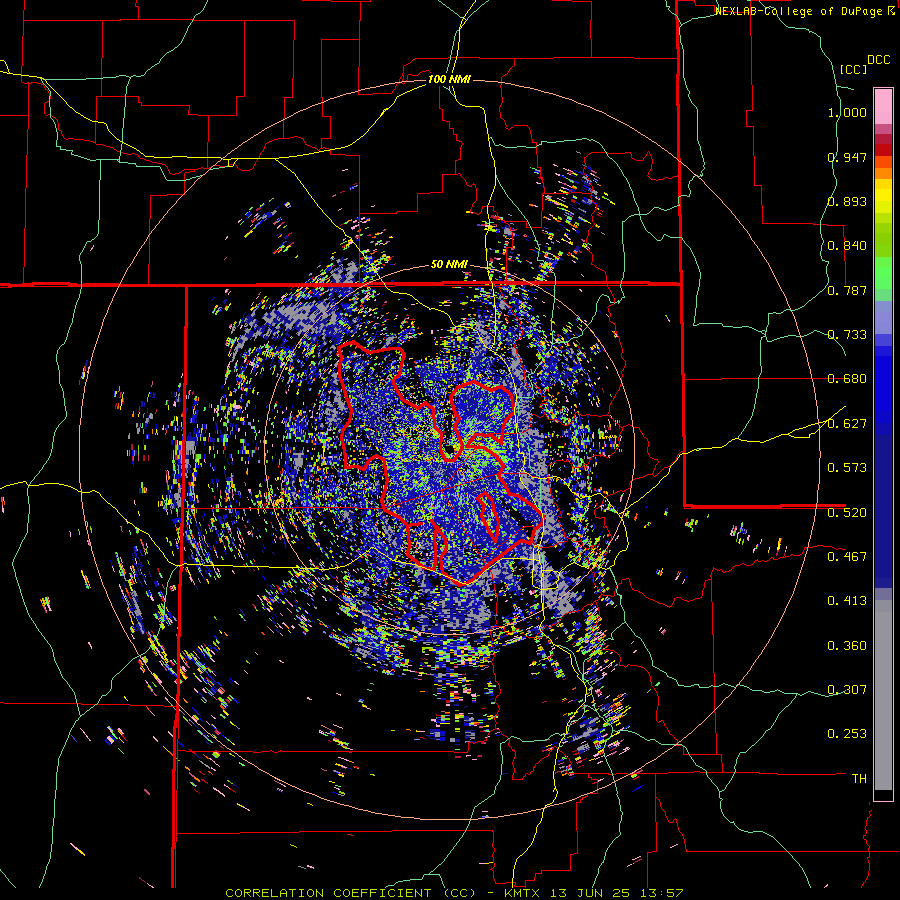Click the 0.413 scale value
Viewport: 900px width, 900px height.
pyautogui.click(x=847, y=601)
